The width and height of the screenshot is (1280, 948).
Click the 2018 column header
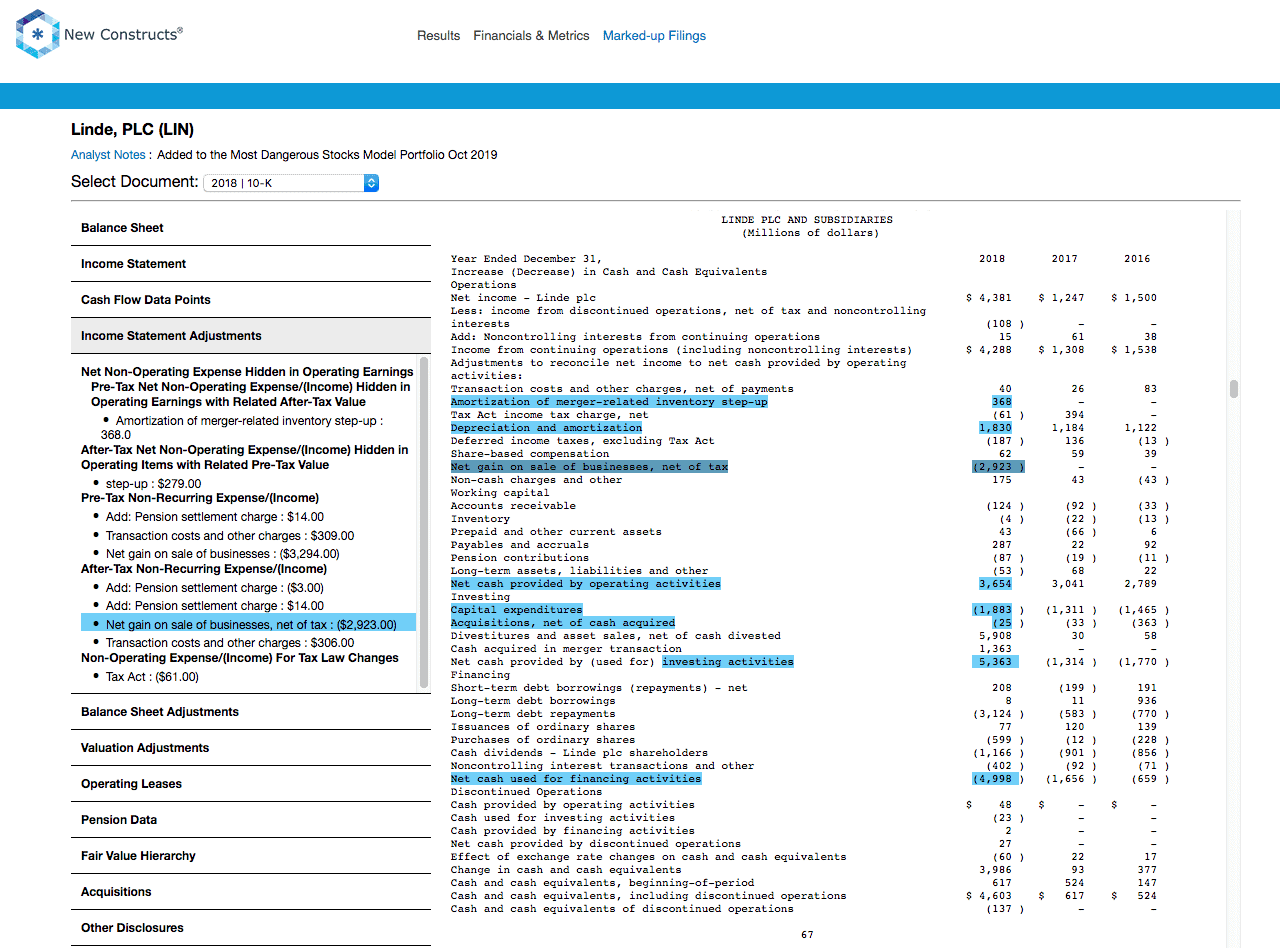pos(992,259)
